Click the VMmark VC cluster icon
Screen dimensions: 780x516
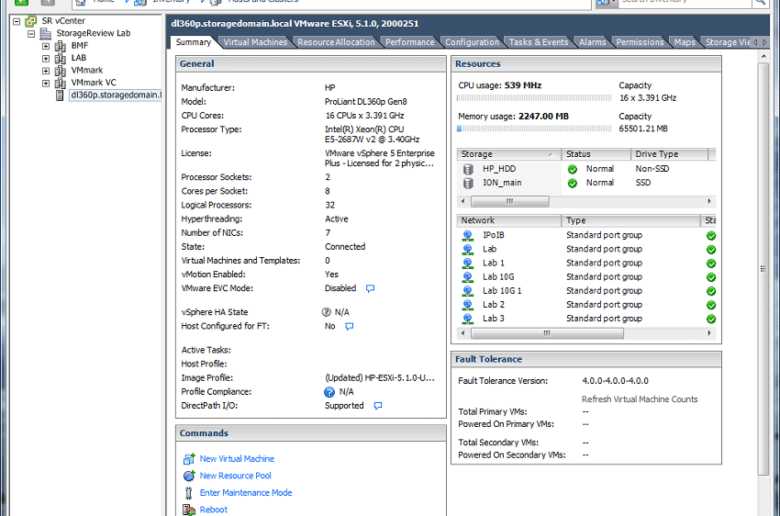[60, 83]
